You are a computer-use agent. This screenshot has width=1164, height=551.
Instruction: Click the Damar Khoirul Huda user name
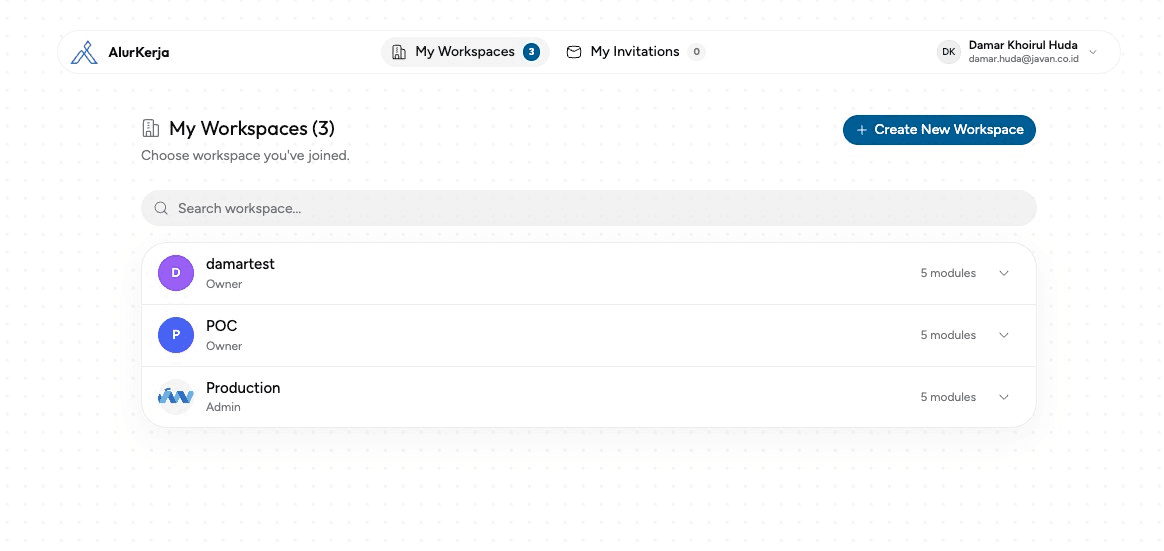1023,45
